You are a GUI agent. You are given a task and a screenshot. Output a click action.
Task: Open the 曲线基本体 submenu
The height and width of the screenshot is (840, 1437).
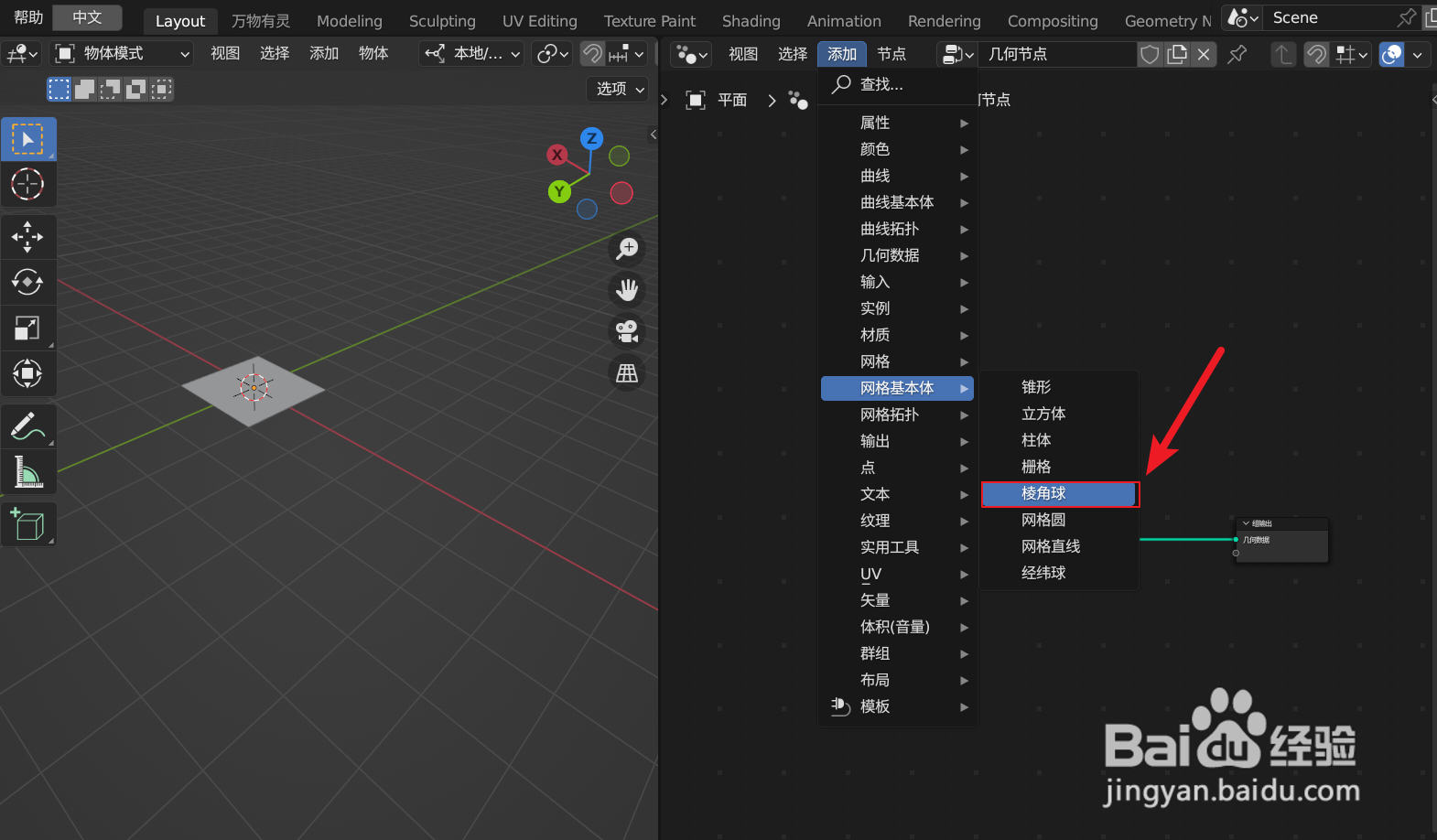coord(897,202)
